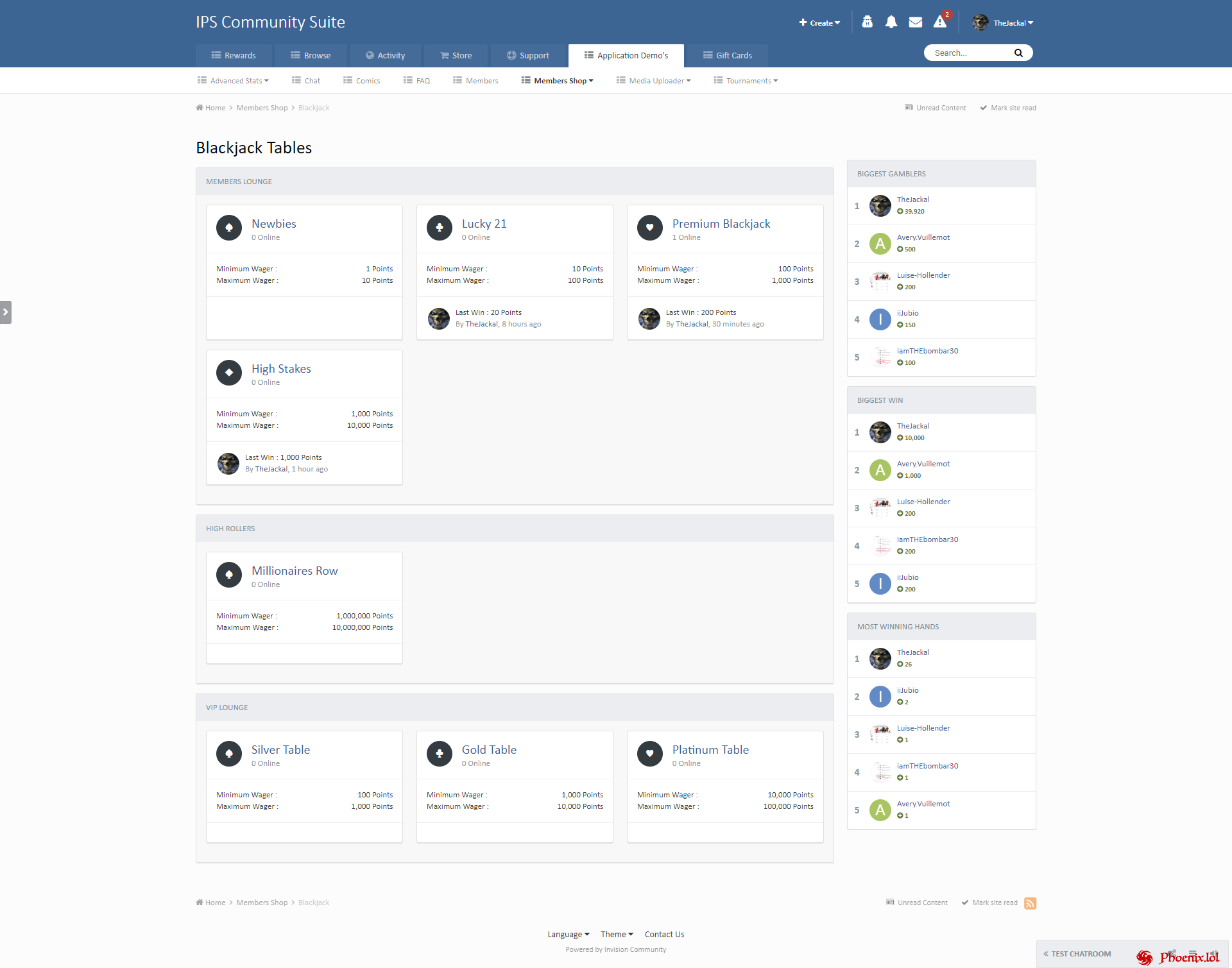
Task: Click the RSS feed icon near the footer
Action: pyautogui.click(x=1031, y=903)
